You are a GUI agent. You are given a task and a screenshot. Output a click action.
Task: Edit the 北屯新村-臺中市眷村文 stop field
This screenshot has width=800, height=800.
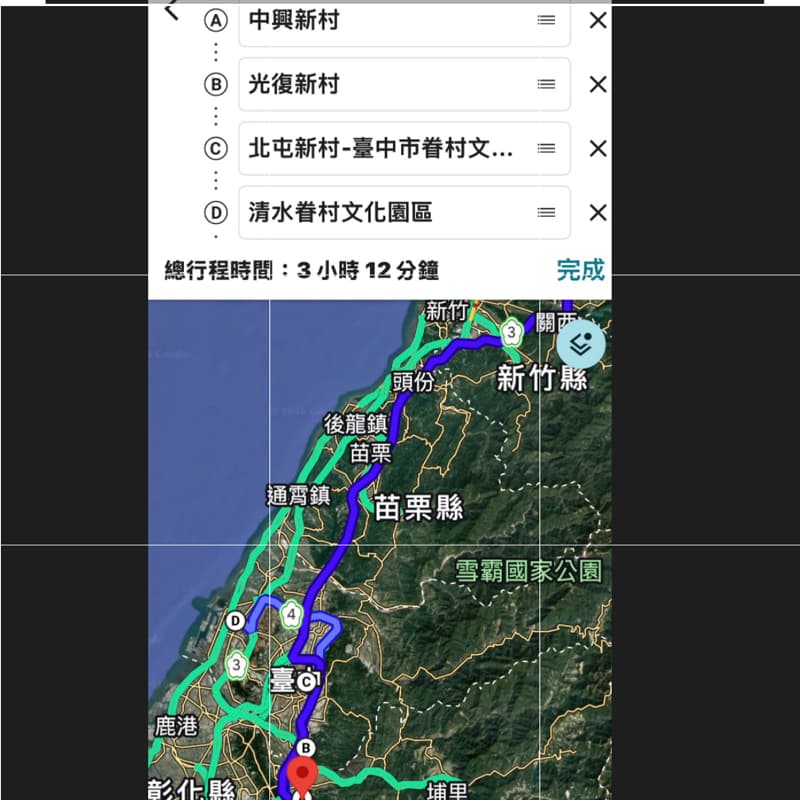404,148
